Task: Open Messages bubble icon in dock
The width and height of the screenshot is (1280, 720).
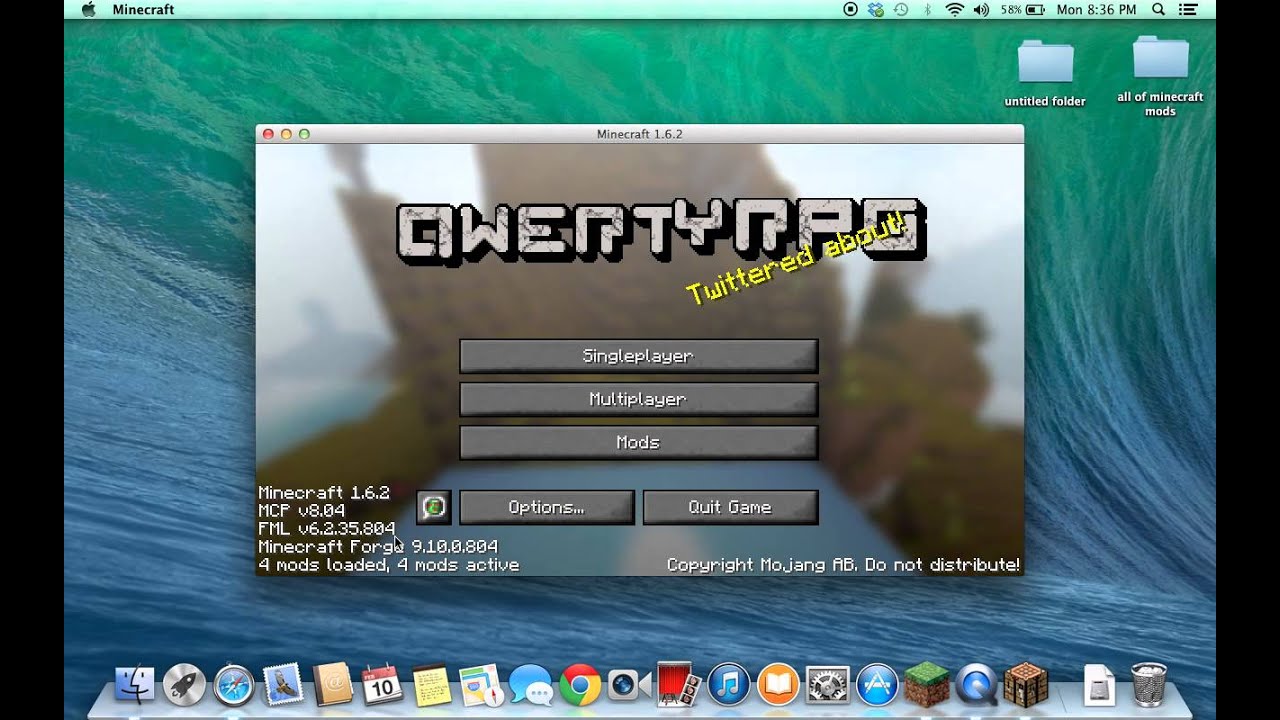Action: [530, 685]
